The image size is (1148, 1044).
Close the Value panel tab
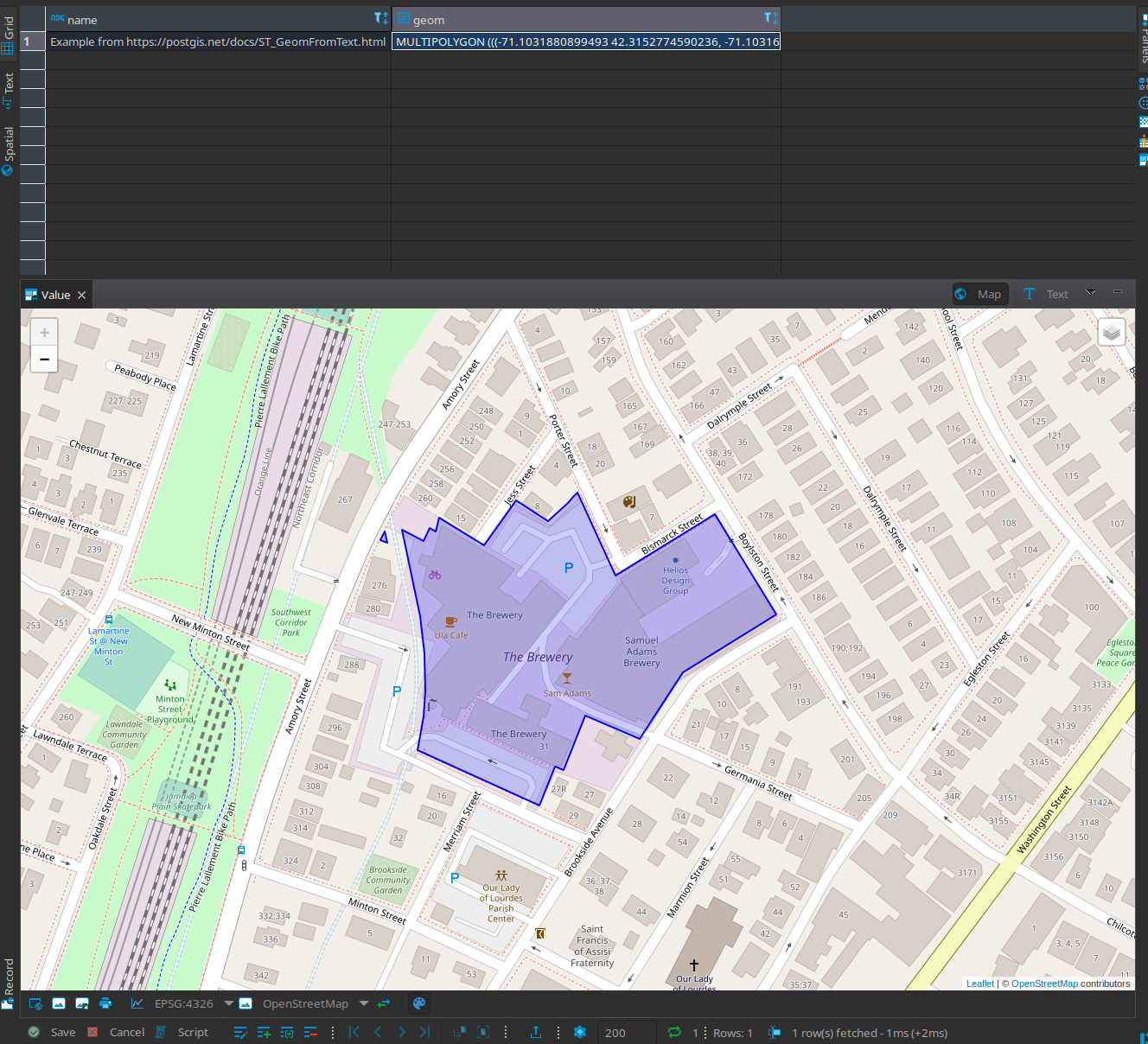click(x=82, y=296)
